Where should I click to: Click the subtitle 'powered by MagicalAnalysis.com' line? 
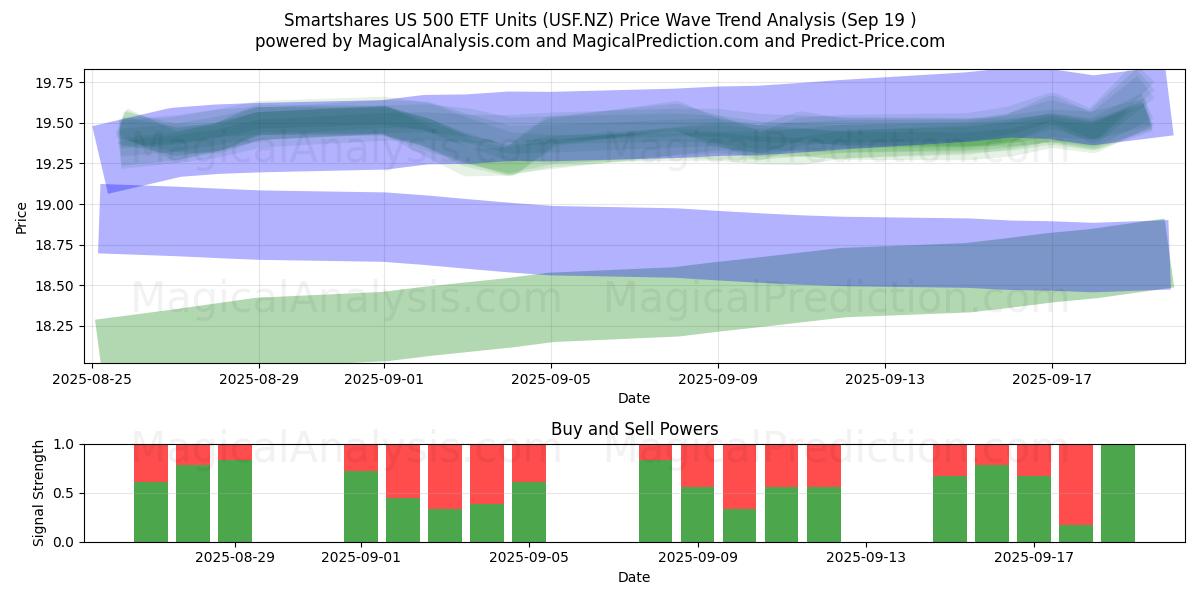(x=600, y=41)
